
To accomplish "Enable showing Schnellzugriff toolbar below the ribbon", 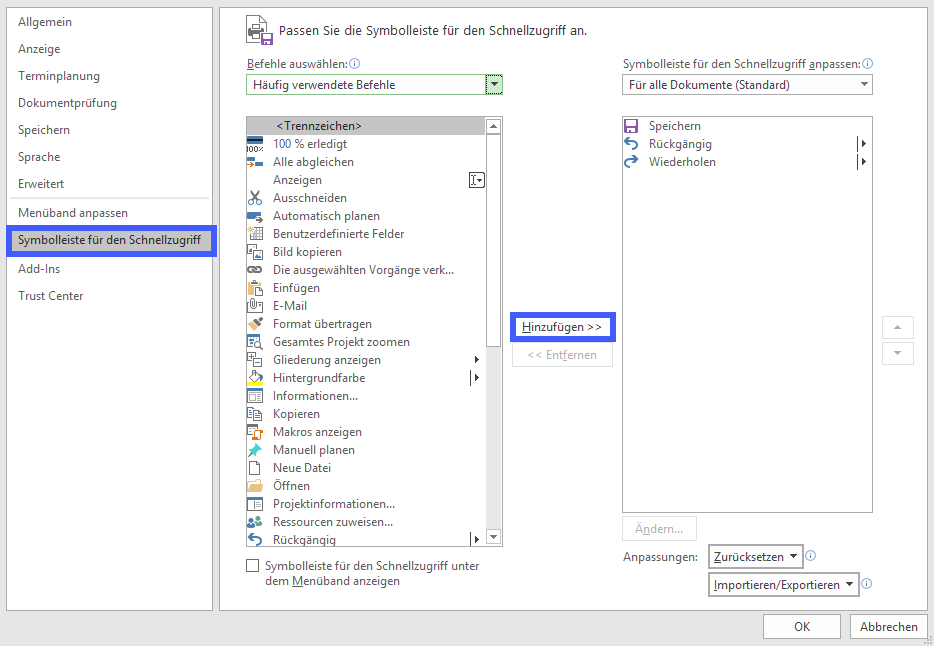I will (x=253, y=566).
